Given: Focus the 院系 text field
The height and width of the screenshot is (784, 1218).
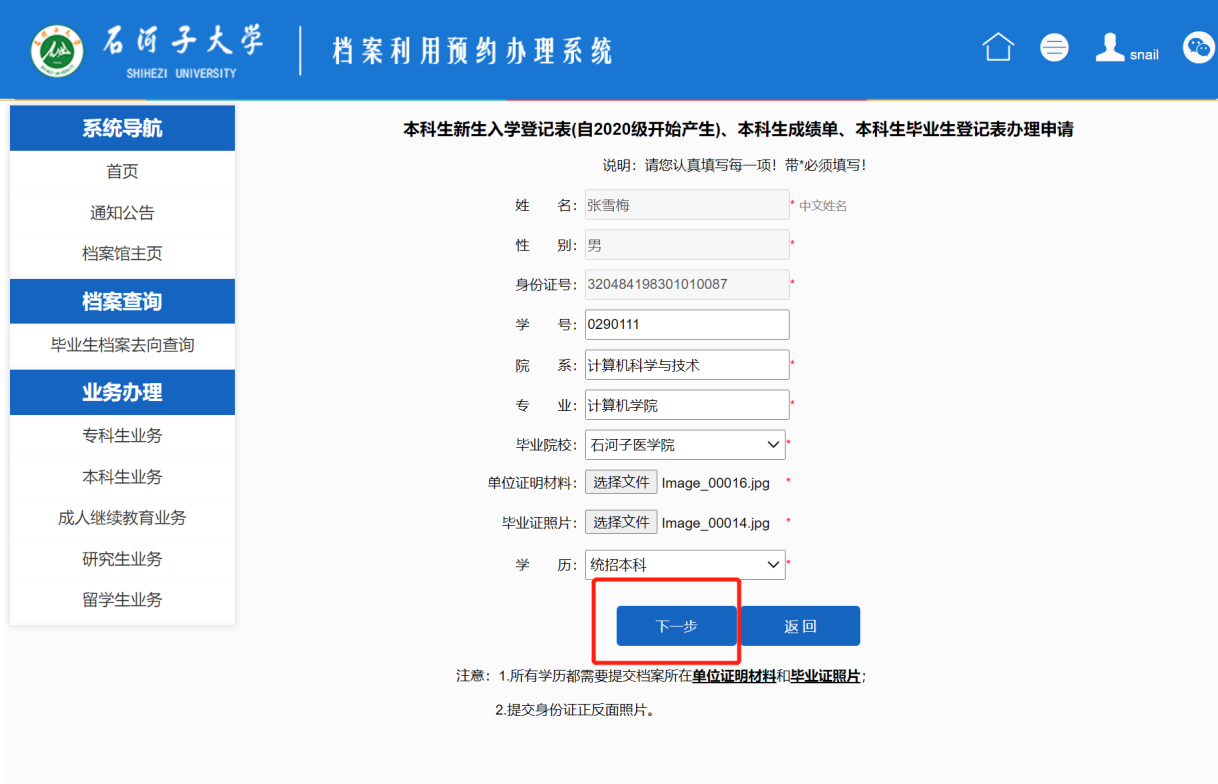Looking at the screenshot, I should pos(687,365).
